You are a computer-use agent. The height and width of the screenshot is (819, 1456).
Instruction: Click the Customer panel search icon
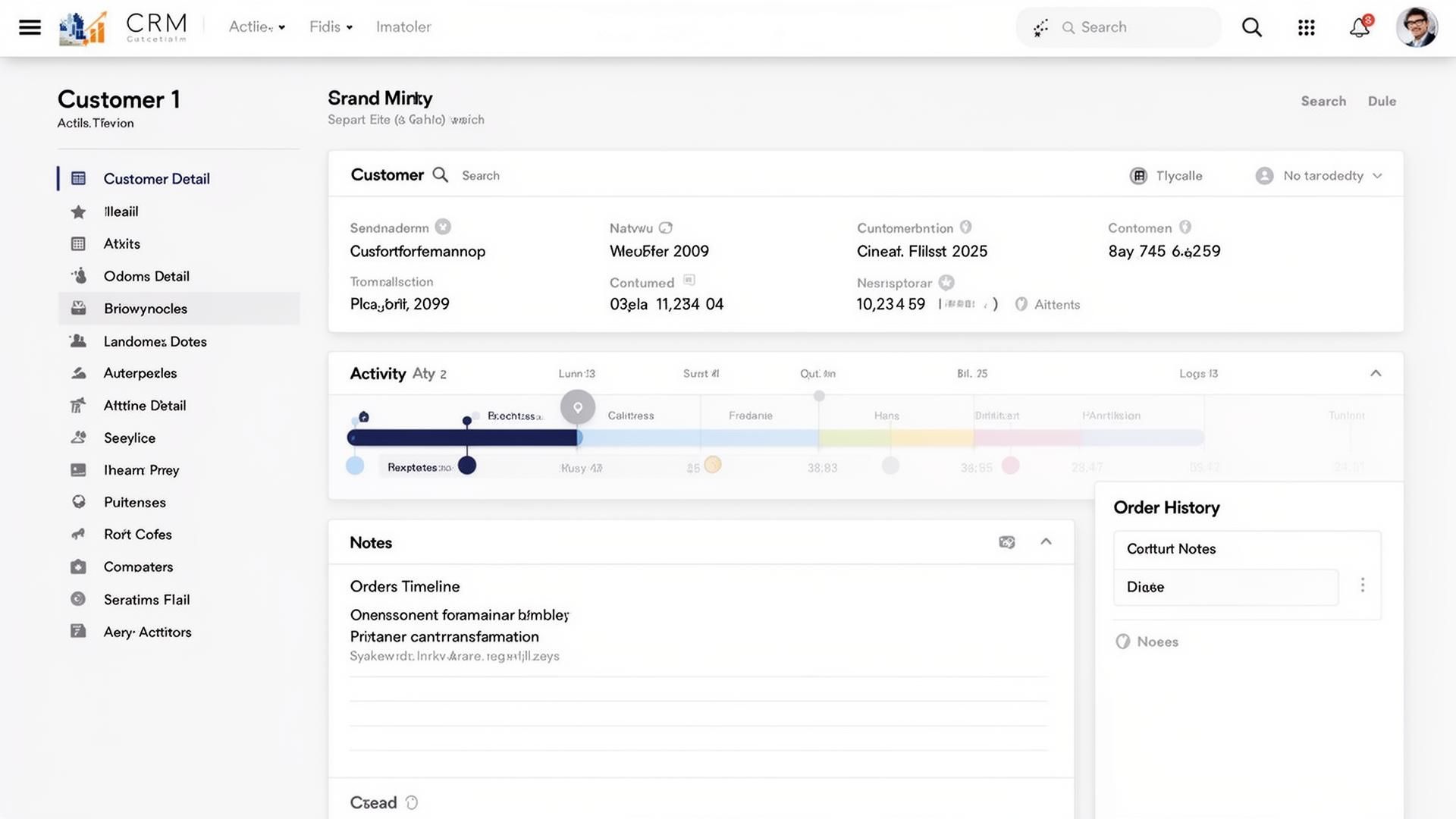point(440,175)
